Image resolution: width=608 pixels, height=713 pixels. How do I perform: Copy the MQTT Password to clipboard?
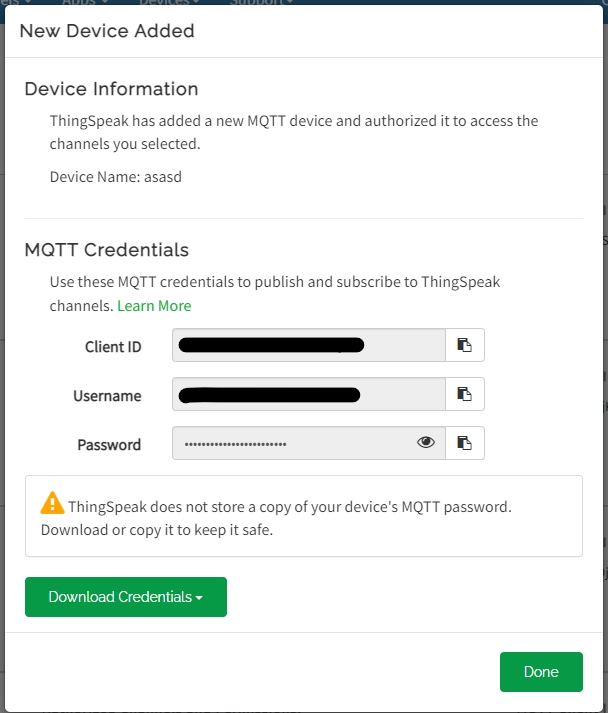(464, 443)
